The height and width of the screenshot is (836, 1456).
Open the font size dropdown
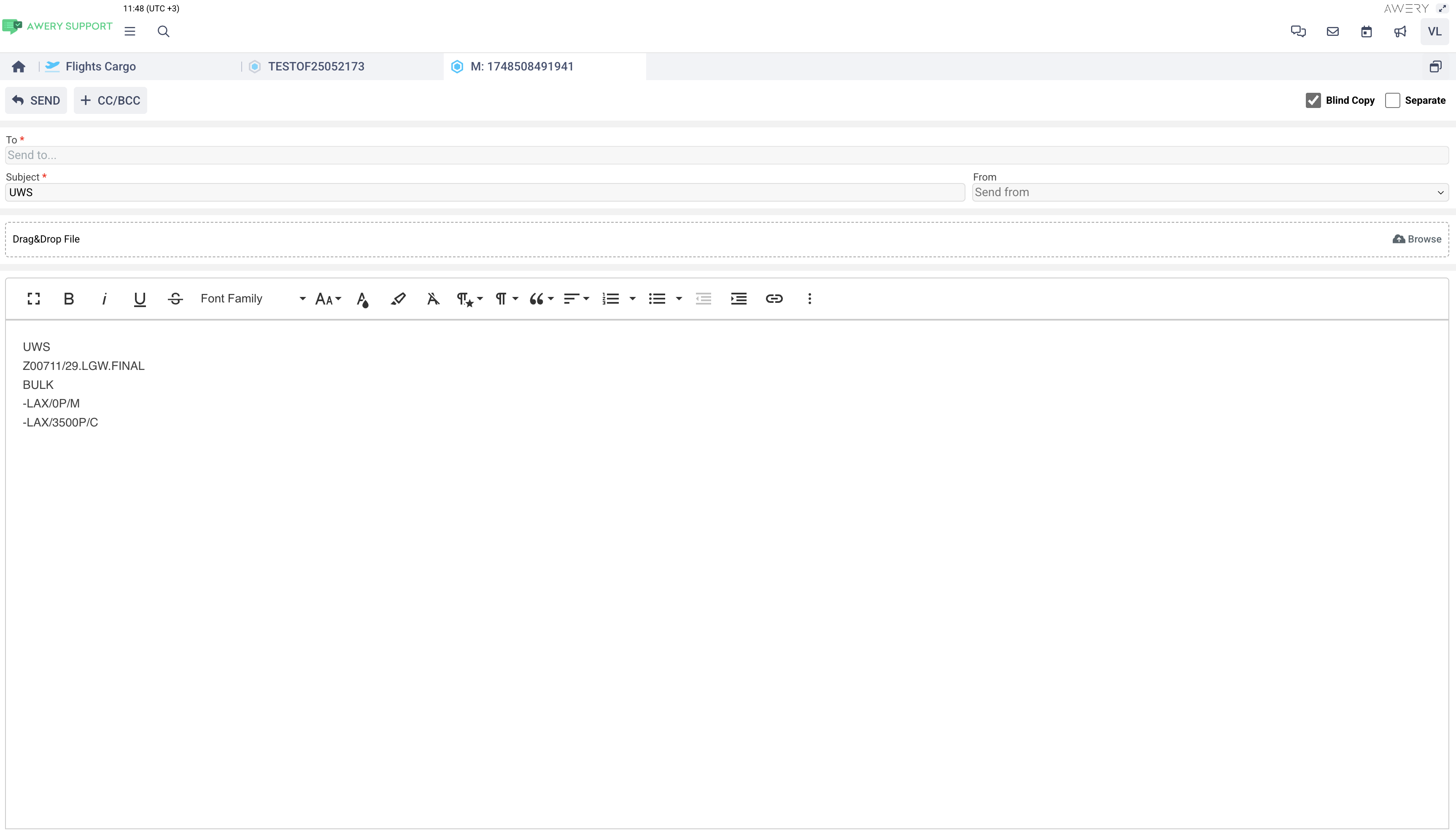tap(328, 299)
